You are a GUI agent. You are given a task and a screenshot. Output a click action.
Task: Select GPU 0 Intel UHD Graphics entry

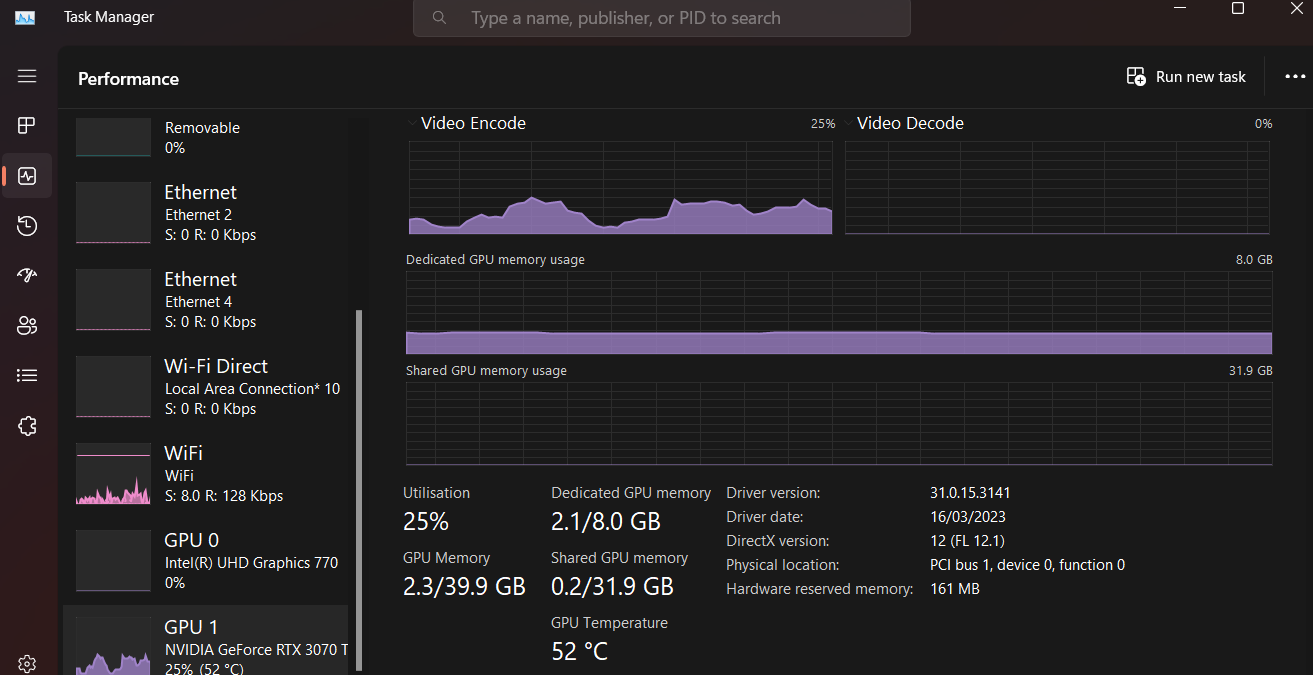[206, 561]
